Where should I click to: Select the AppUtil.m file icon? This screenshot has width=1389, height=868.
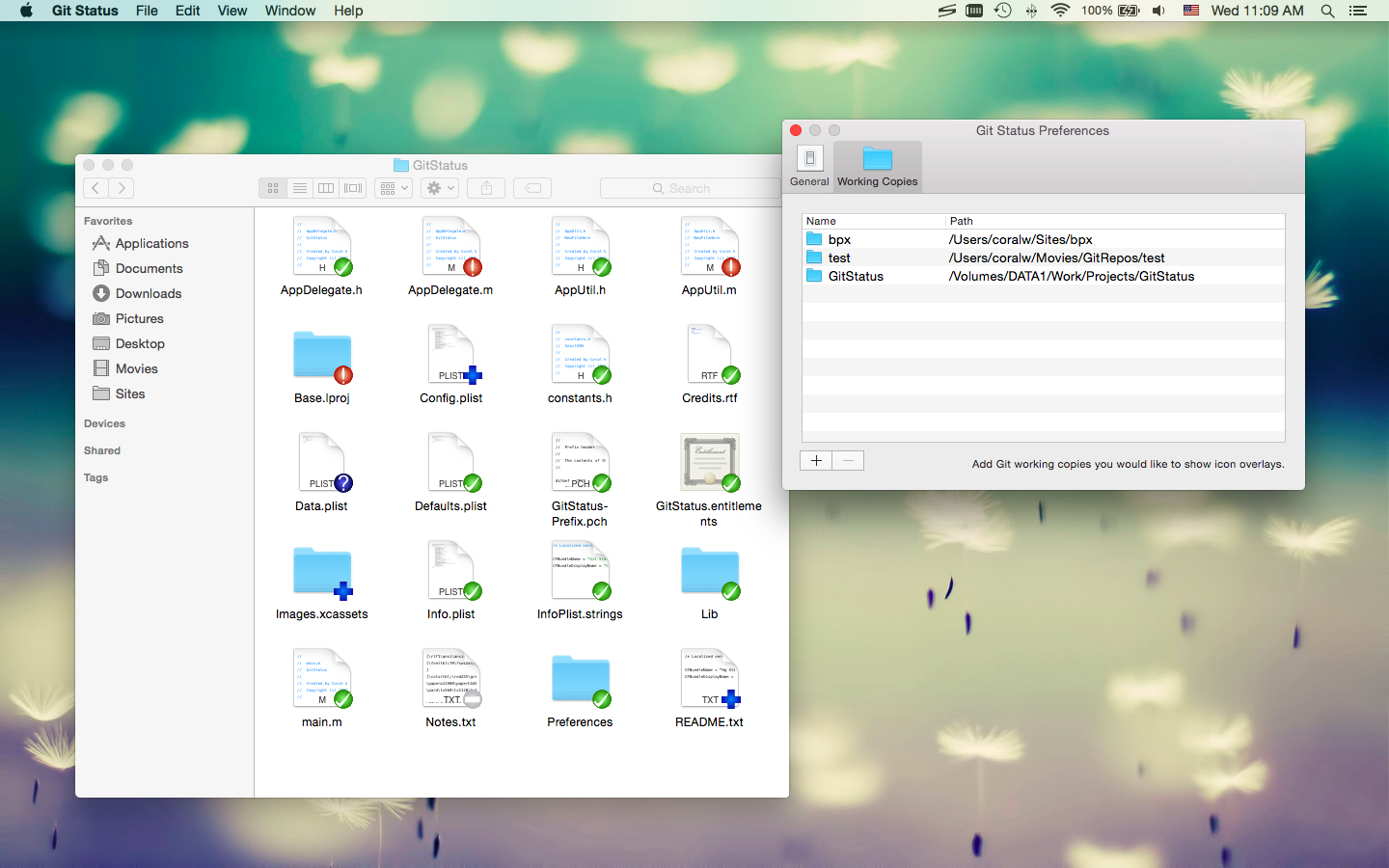coord(710,246)
